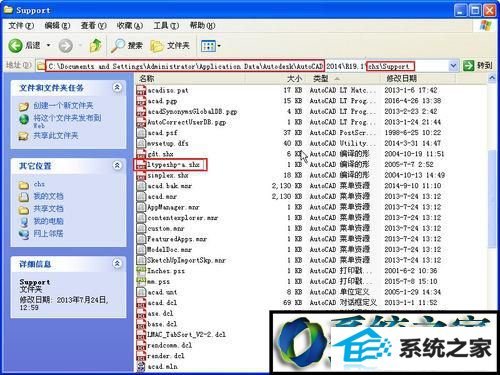
Task: Open the 文件(F) menu
Action: pyautogui.click(x=21, y=25)
